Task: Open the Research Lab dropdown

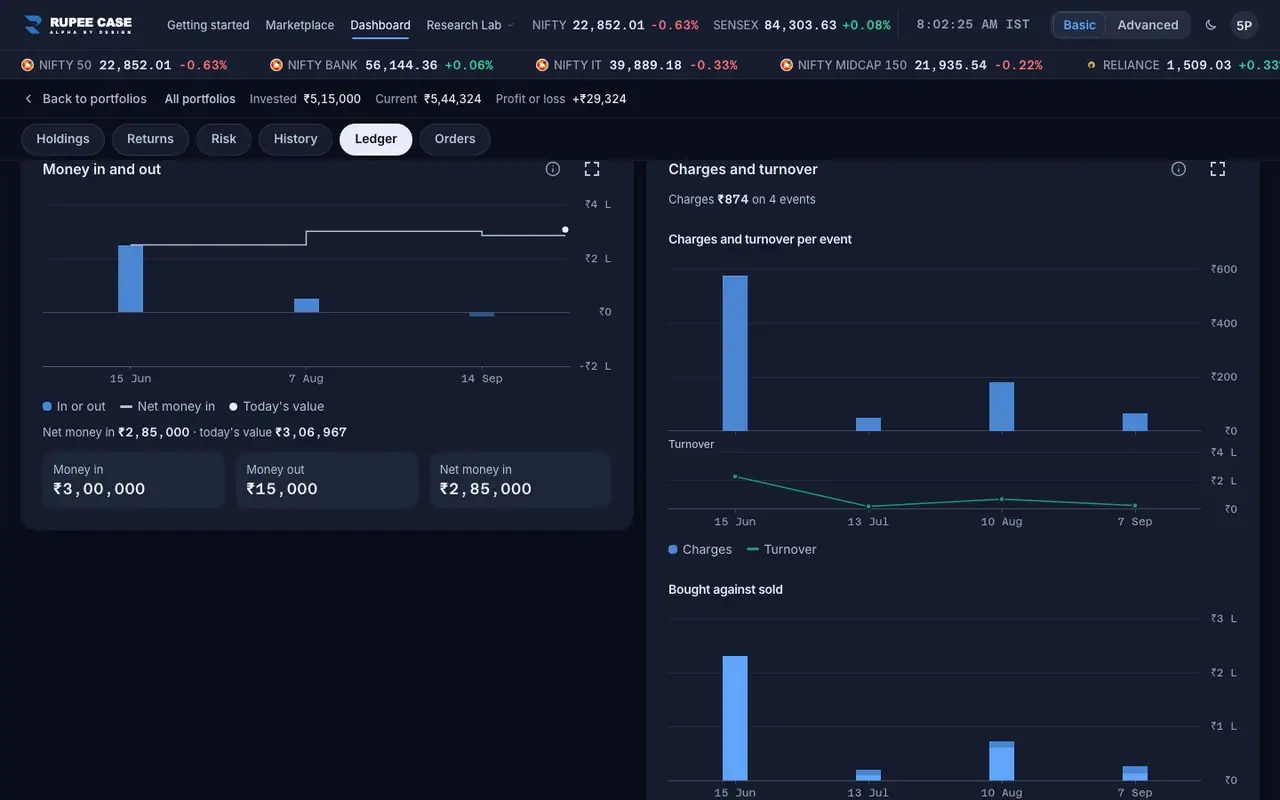Action: click(x=470, y=25)
